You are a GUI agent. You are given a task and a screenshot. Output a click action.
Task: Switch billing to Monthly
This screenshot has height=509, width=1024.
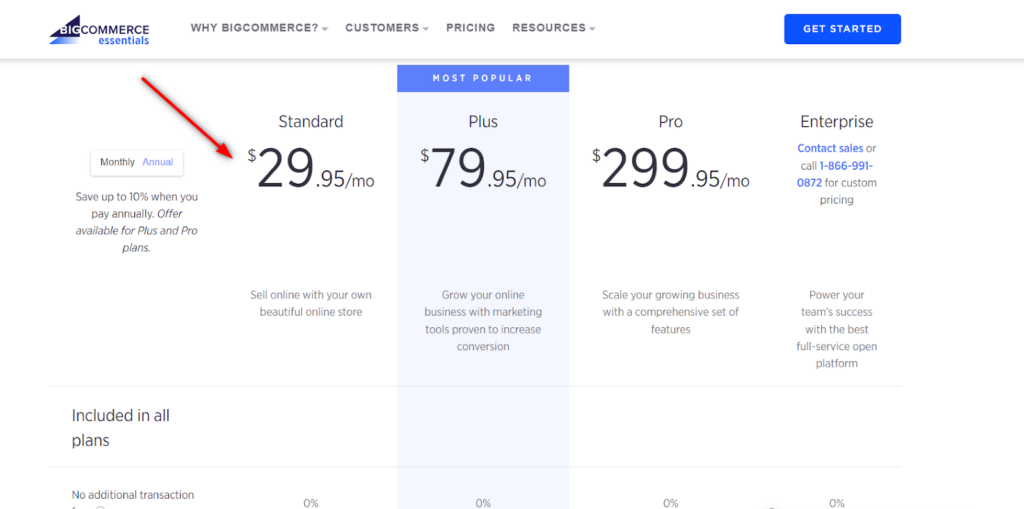[x=118, y=162]
